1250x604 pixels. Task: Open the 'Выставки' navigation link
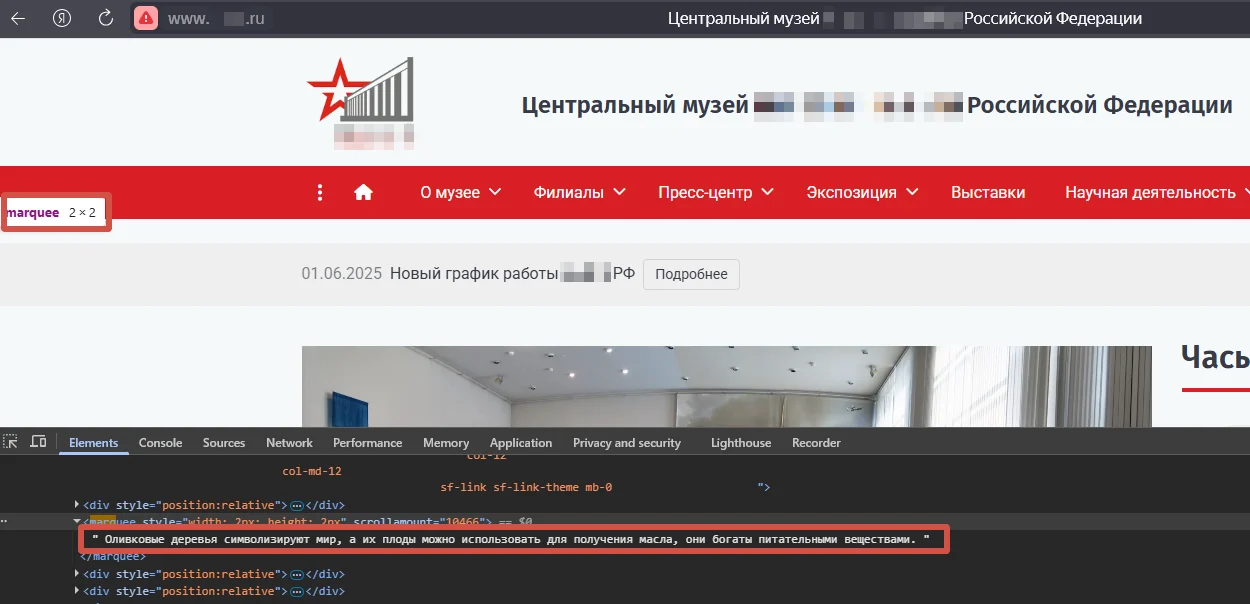[x=987, y=192]
